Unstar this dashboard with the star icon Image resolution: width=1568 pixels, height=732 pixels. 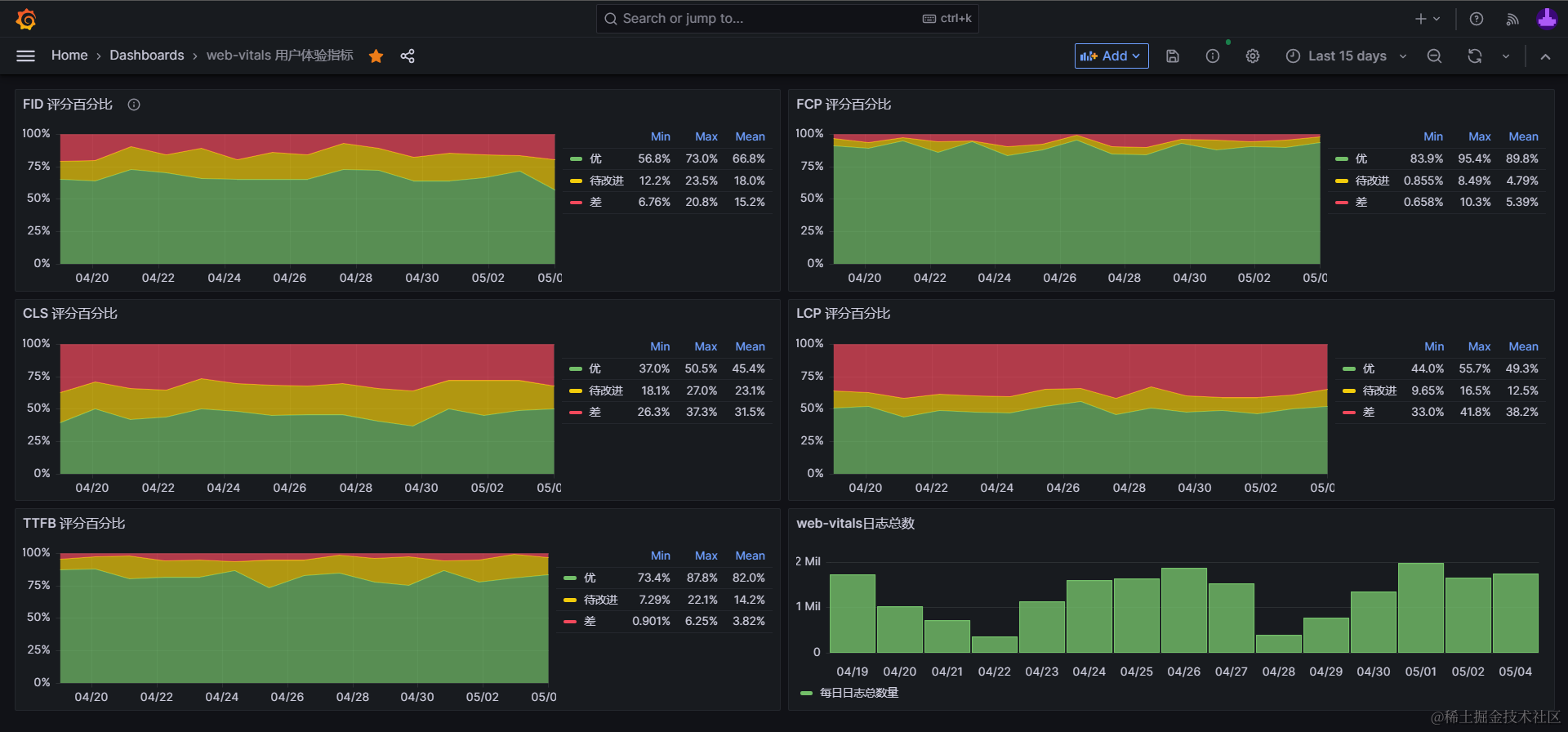point(376,56)
